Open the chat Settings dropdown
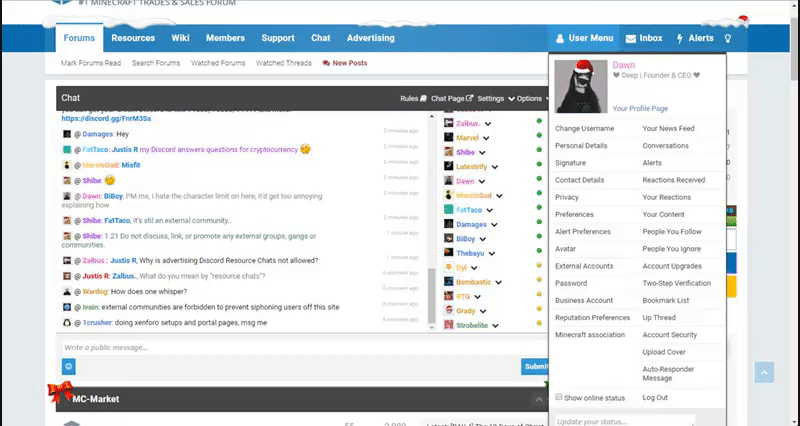 [x=496, y=98]
